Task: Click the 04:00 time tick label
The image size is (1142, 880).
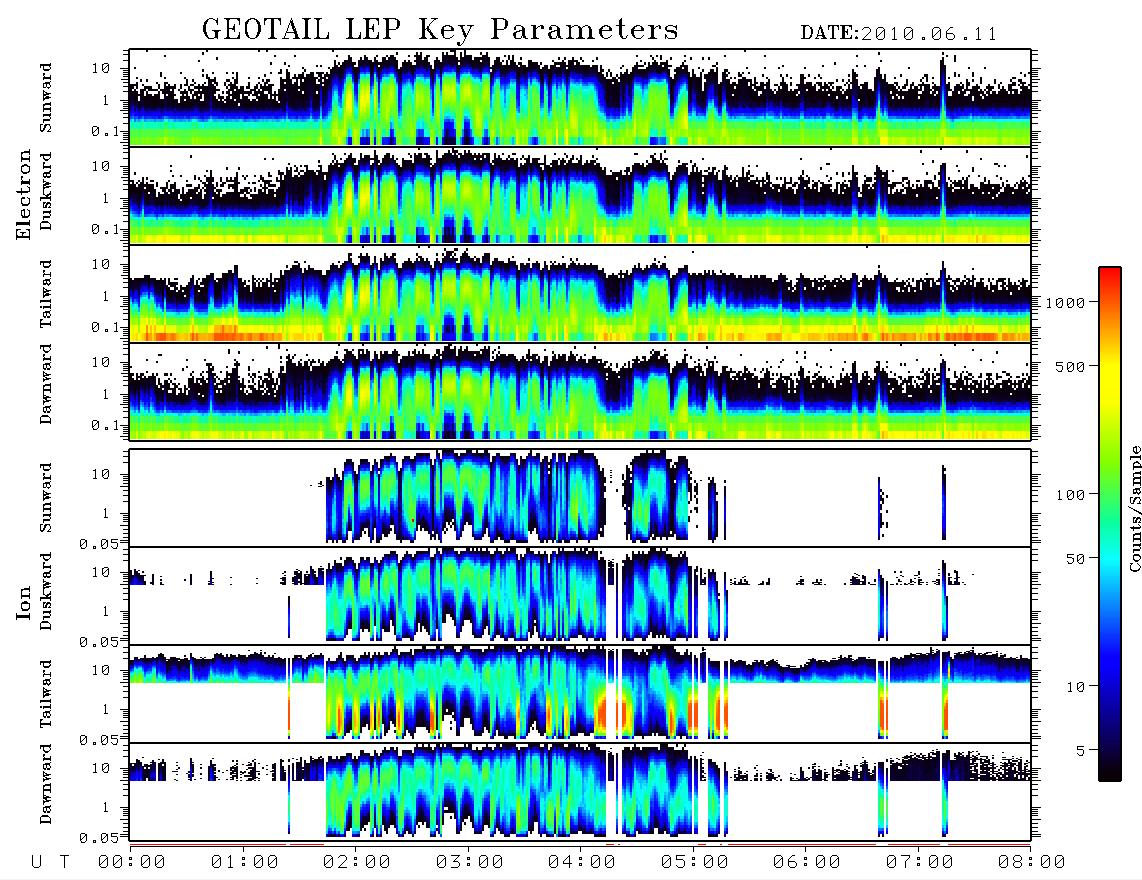Action: click(581, 862)
